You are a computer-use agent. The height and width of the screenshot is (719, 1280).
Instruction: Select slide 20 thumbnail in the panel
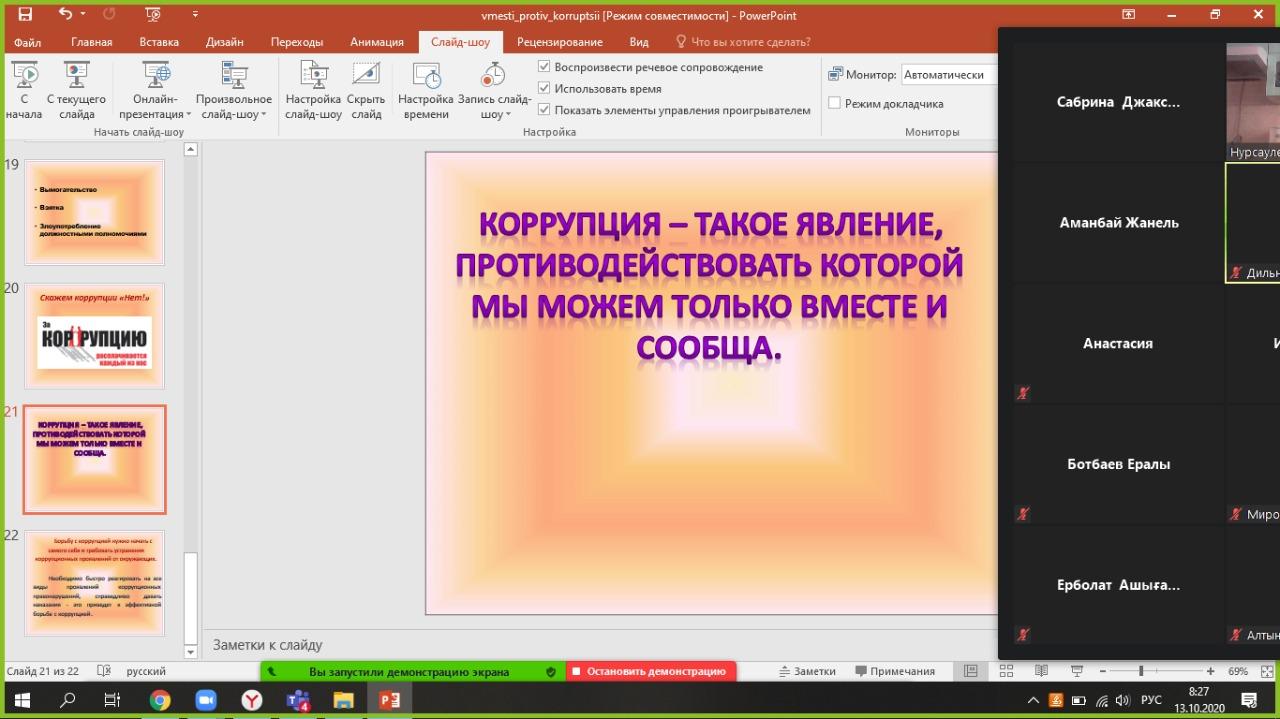(x=95, y=336)
